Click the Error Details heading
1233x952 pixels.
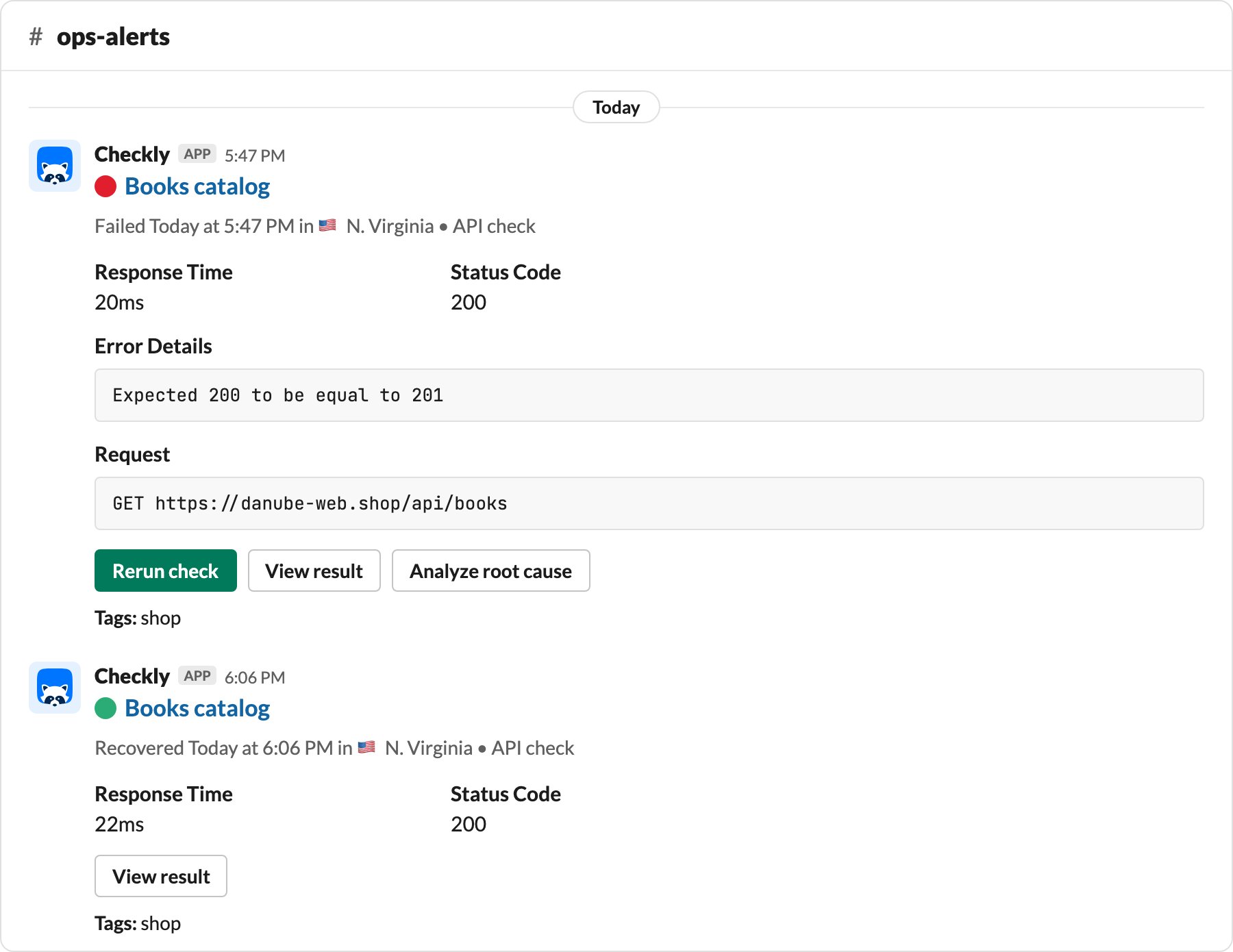(153, 346)
